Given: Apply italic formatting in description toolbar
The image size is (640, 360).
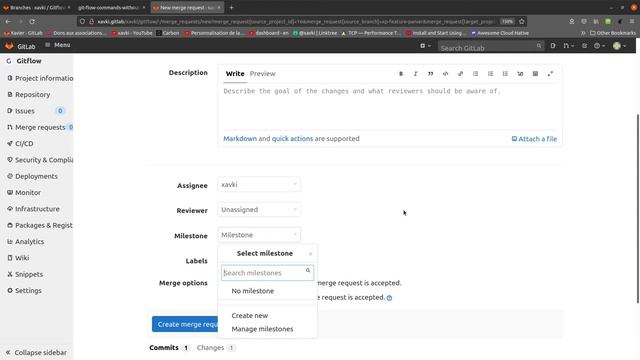Looking at the screenshot, I should [x=416, y=74].
